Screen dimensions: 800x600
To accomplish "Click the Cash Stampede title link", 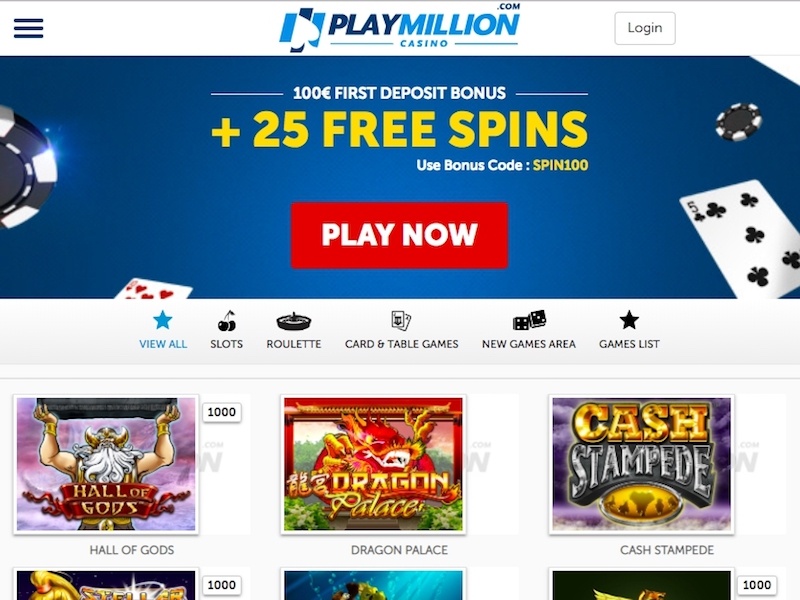I will 667,550.
